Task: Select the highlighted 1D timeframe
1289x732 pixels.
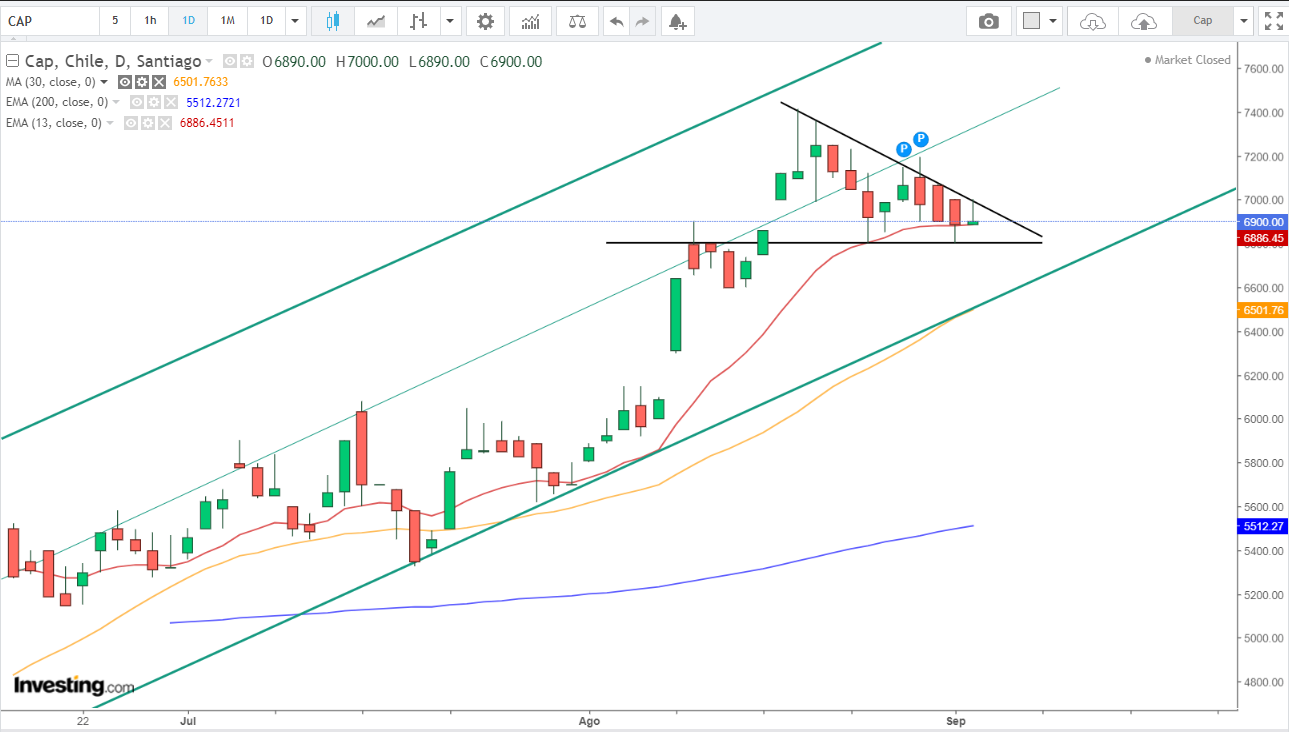Action: point(188,20)
